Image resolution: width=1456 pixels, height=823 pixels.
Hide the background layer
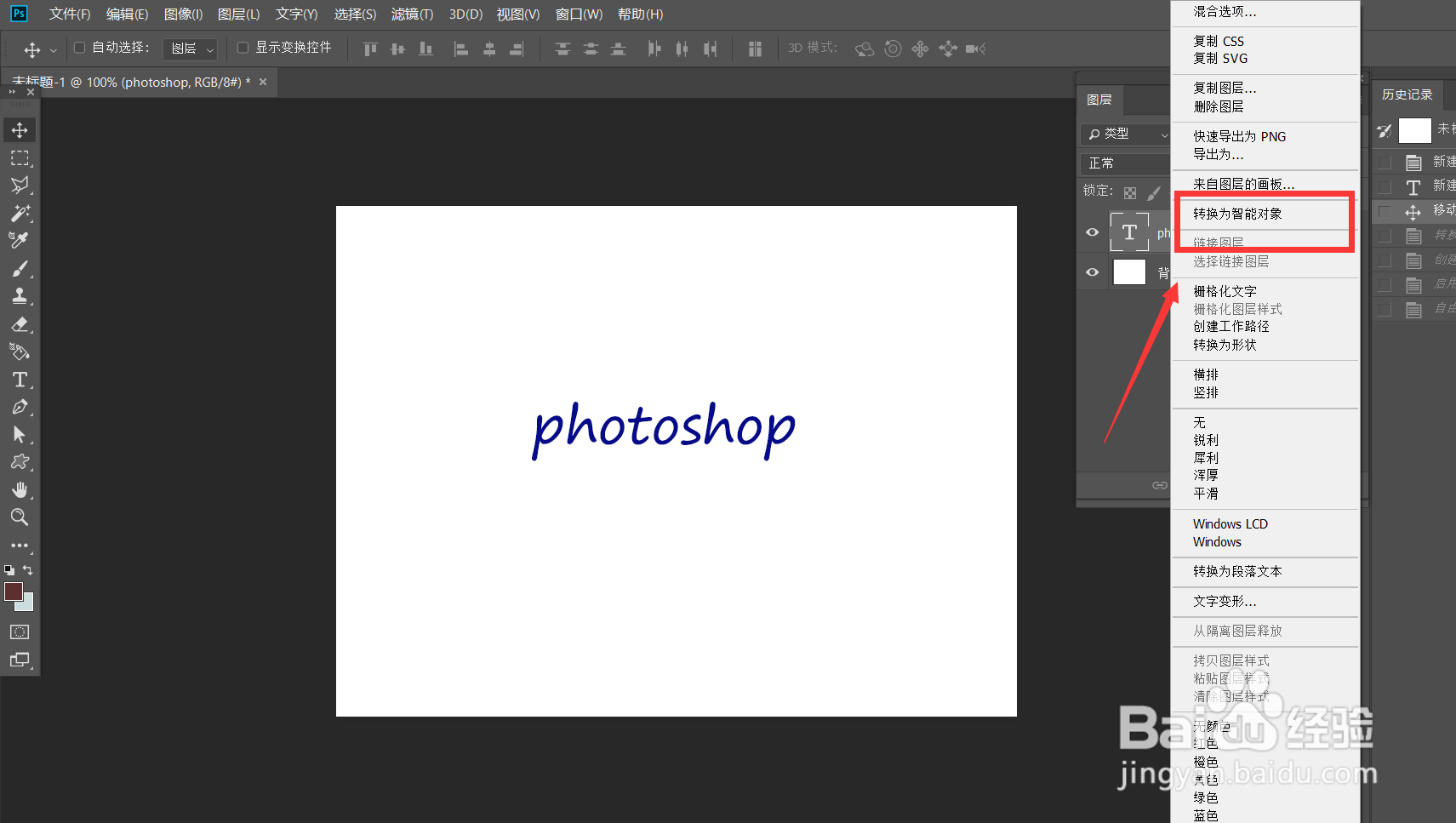click(1093, 272)
